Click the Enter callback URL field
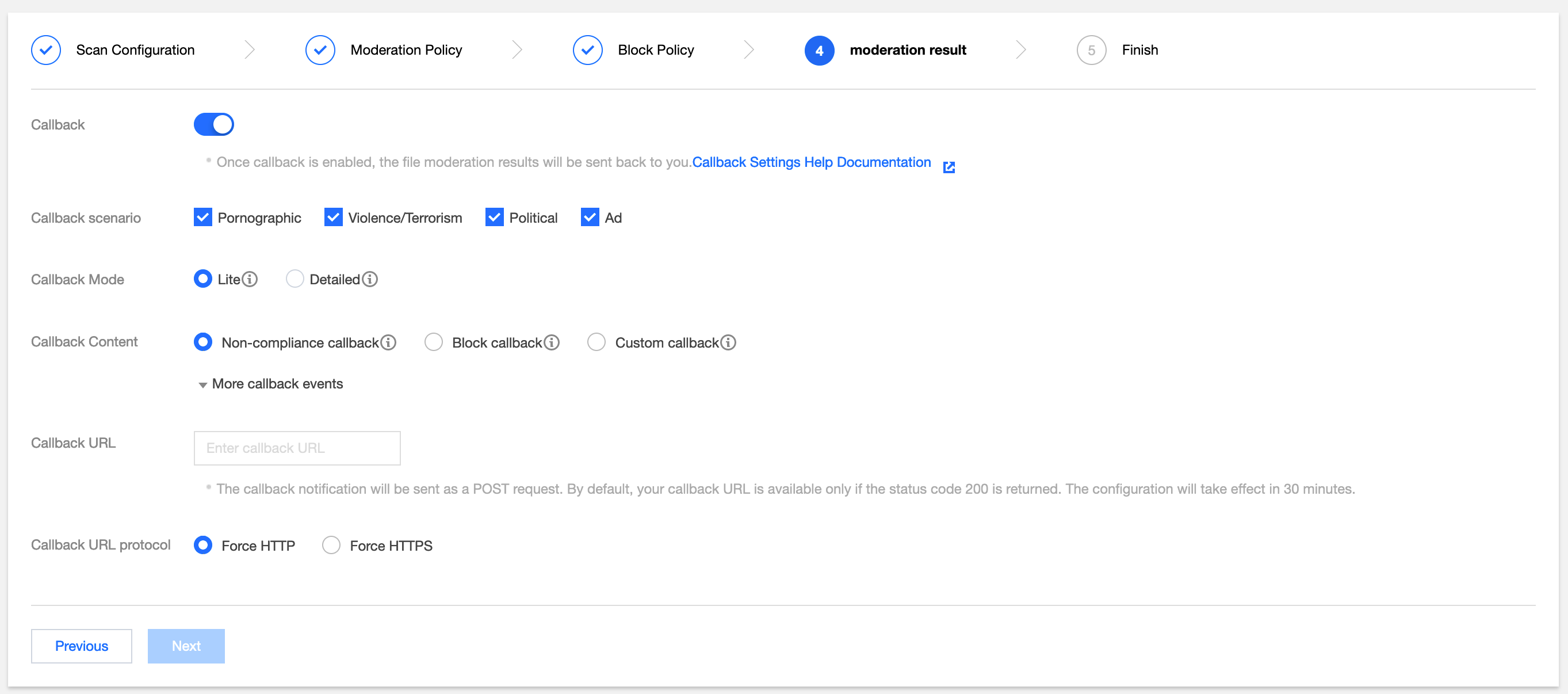Screen dimensions: 1568x694 coord(297,448)
